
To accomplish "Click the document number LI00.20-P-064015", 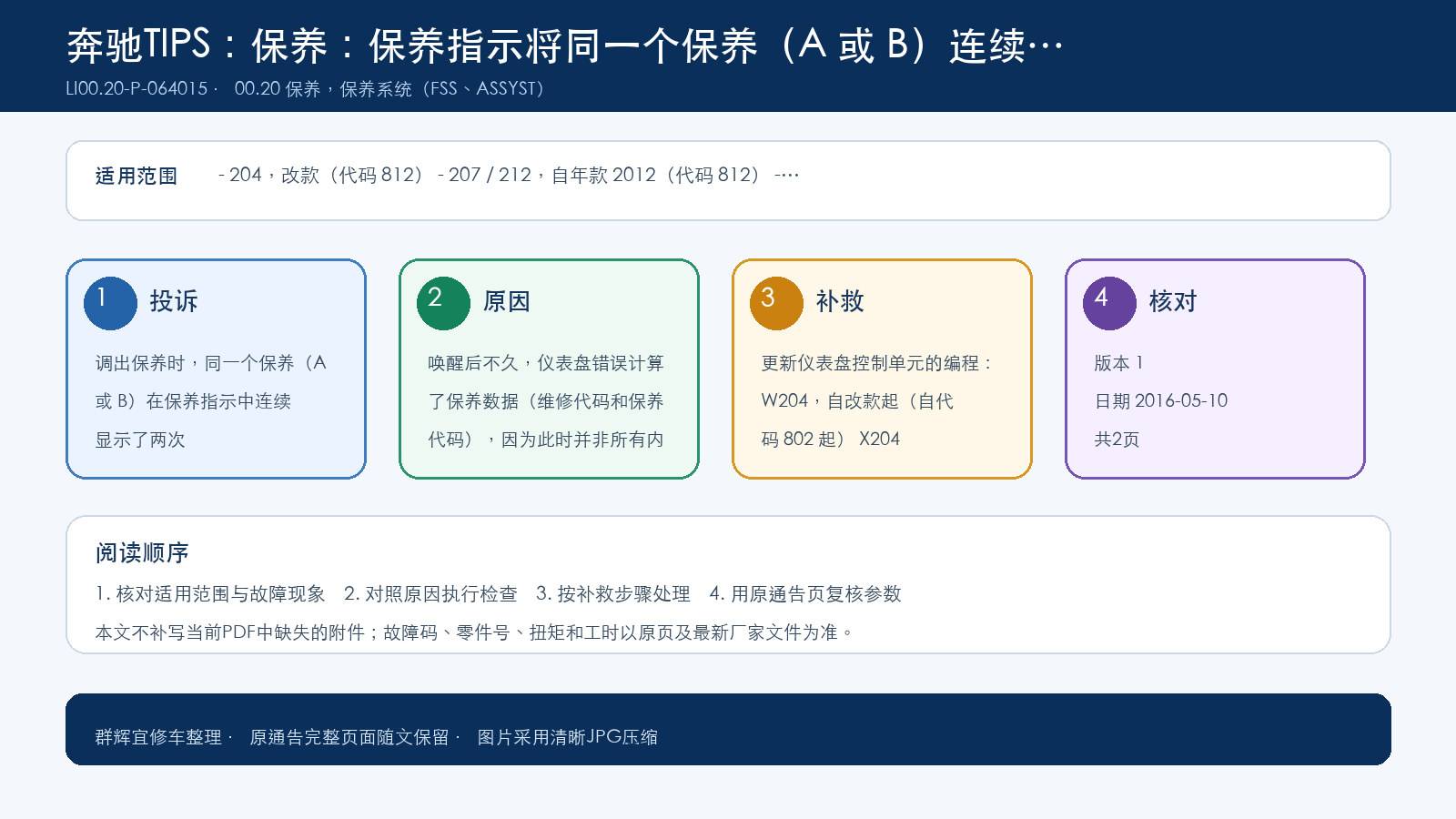I will click(137, 89).
